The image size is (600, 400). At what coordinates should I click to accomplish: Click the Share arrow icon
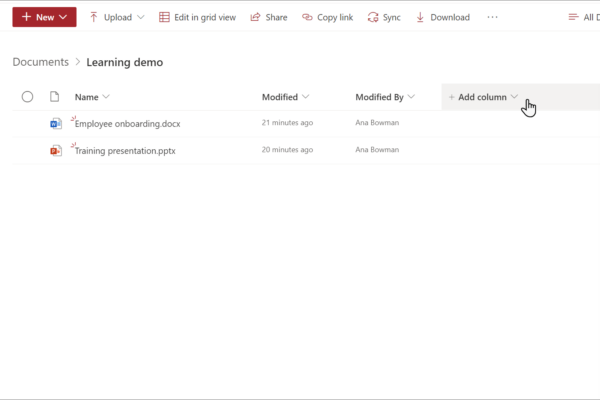[255, 17]
